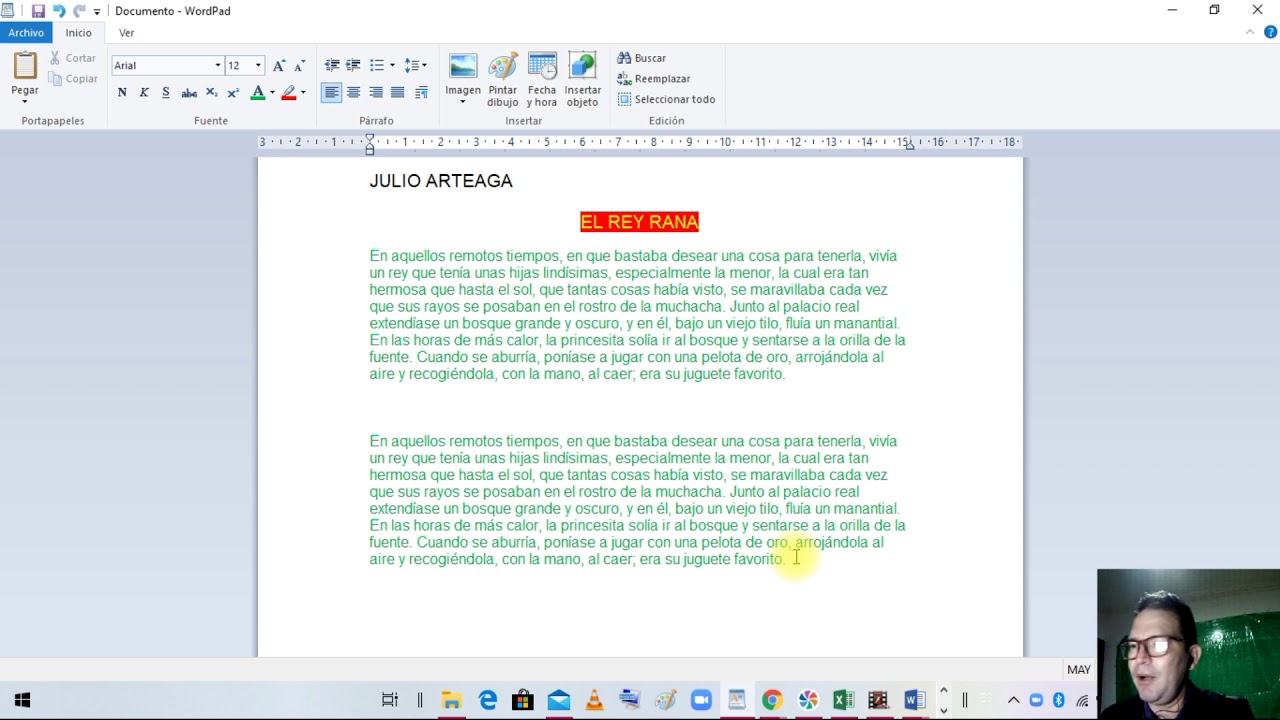Toggle subscript formatting
This screenshot has width=1280, height=720.
click(212, 93)
